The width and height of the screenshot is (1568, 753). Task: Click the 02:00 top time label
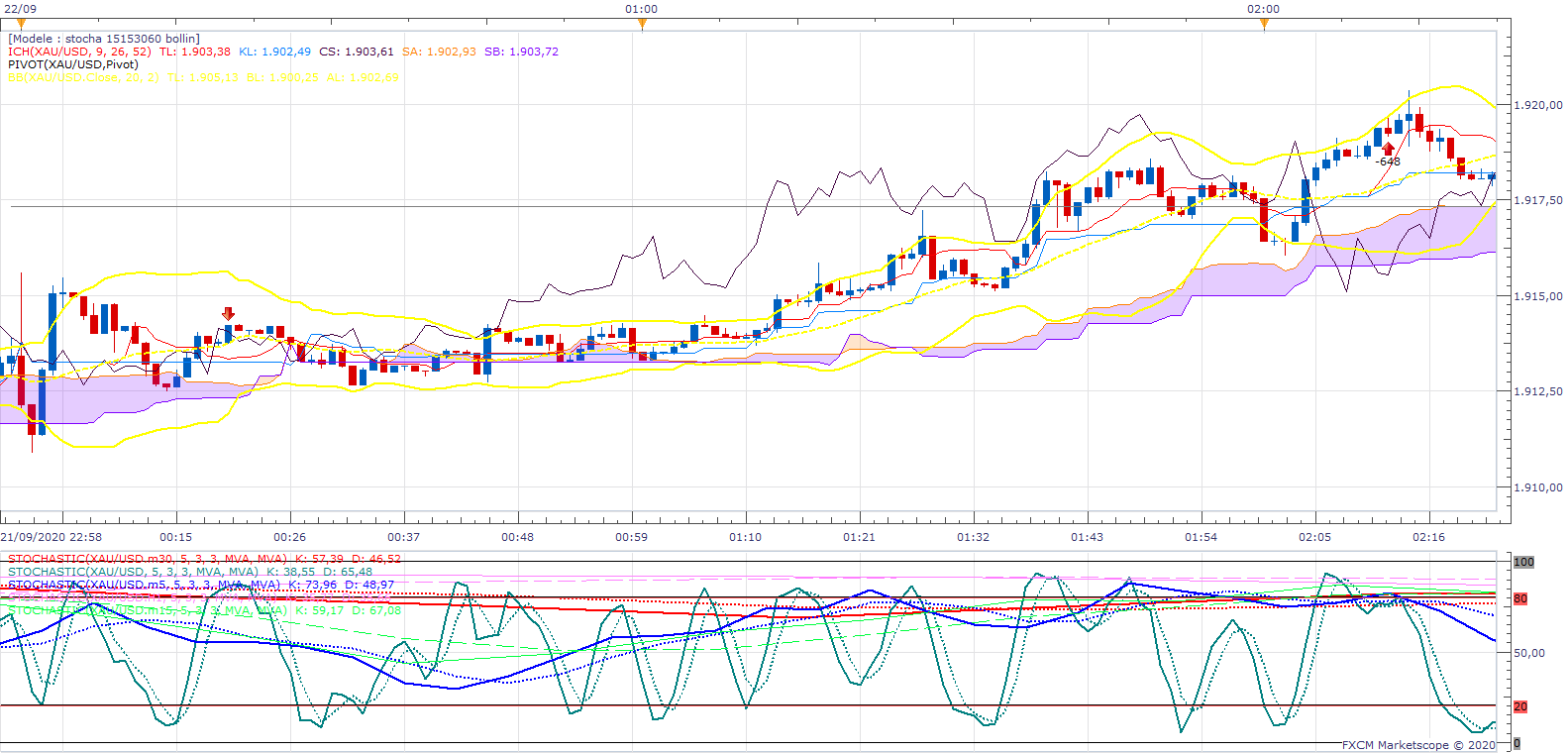[1263, 9]
